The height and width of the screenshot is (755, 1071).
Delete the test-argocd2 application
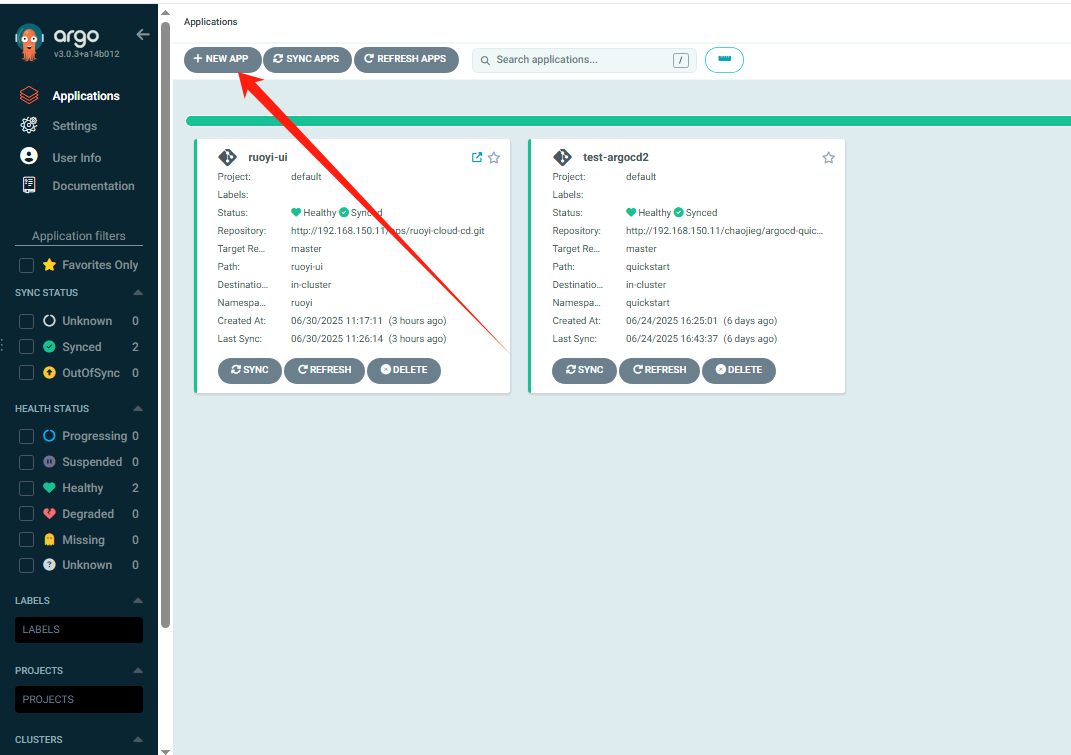click(x=738, y=370)
